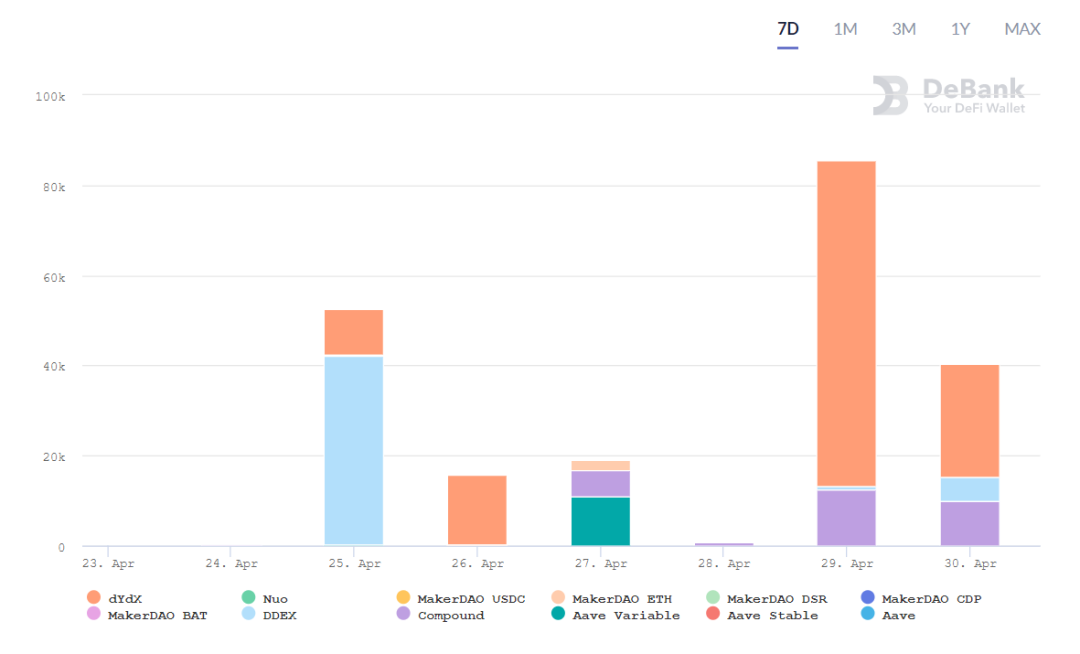The height and width of the screenshot is (654, 1080).
Task: Click the Compound legend label
Action: point(450,615)
